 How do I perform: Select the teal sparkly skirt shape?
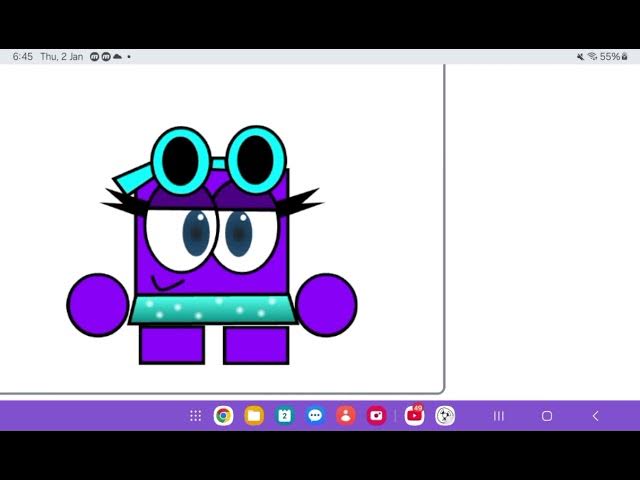pyautogui.click(x=213, y=309)
